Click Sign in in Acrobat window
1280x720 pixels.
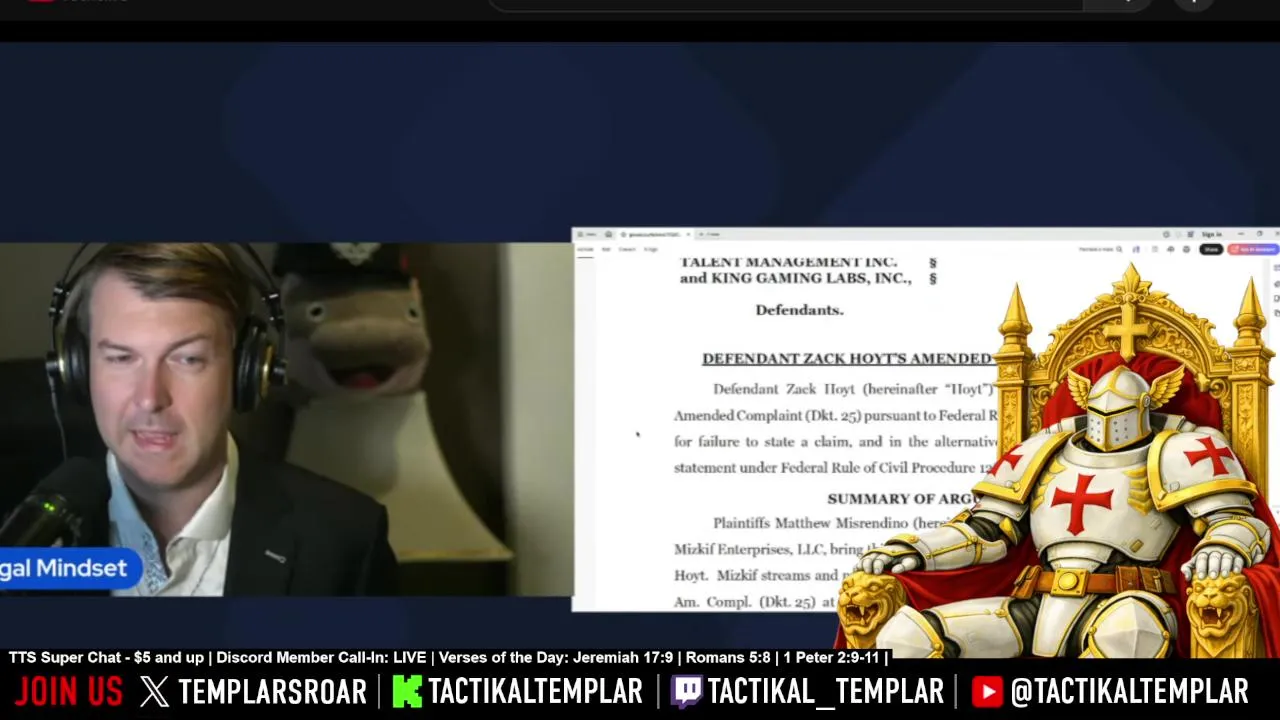(x=1212, y=234)
